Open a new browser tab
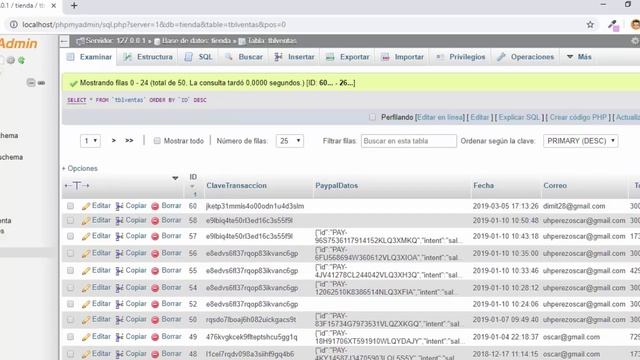 tap(74, 6)
